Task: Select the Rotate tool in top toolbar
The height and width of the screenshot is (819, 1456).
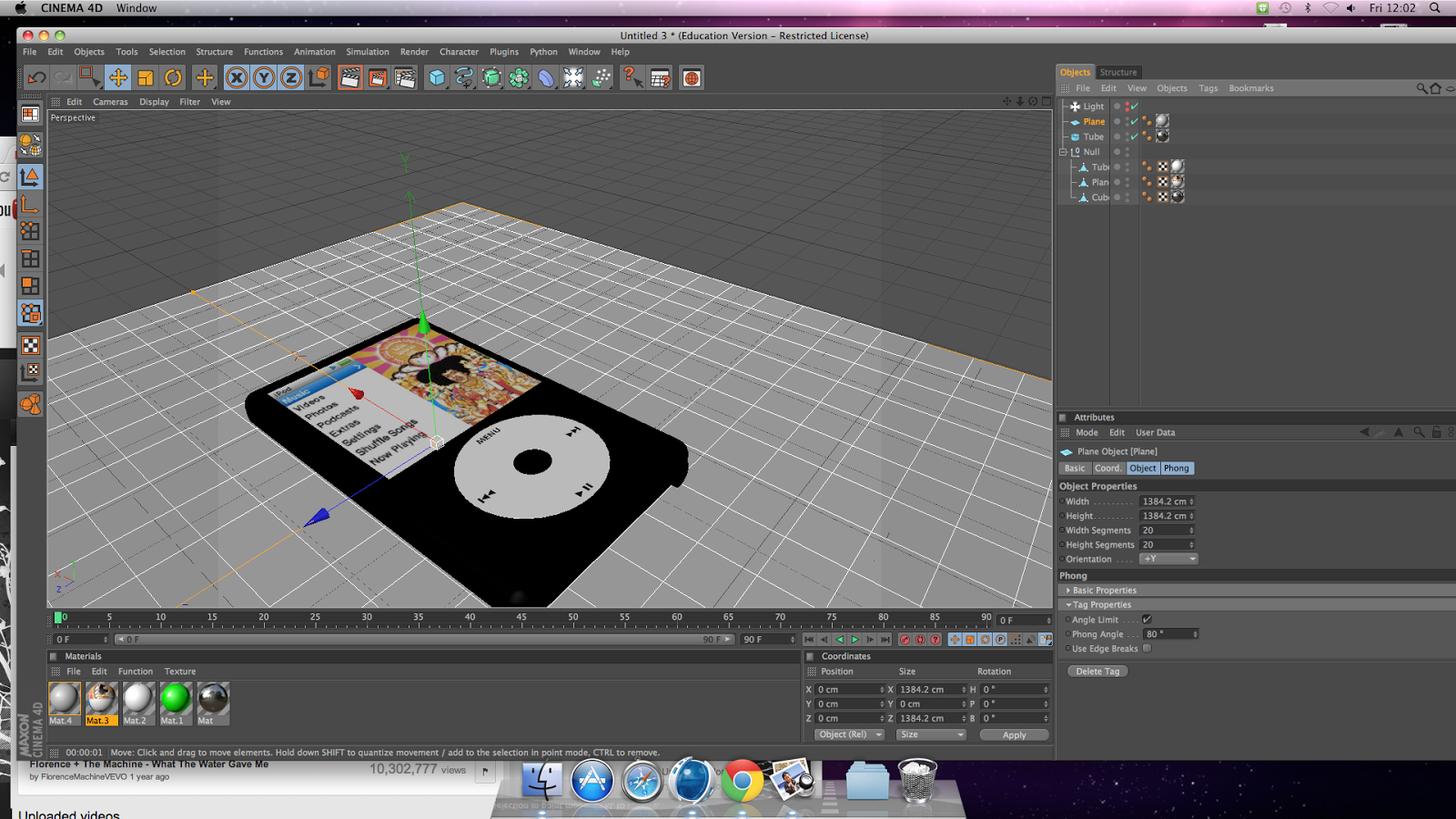Action: (173, 78)
